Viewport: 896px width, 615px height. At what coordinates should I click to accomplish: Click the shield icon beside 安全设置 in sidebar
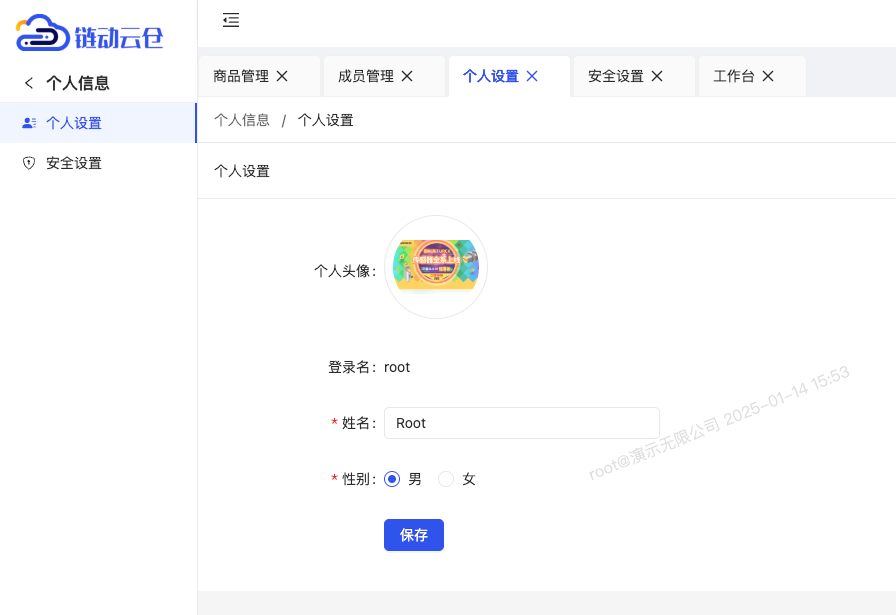tap(28, 163)
